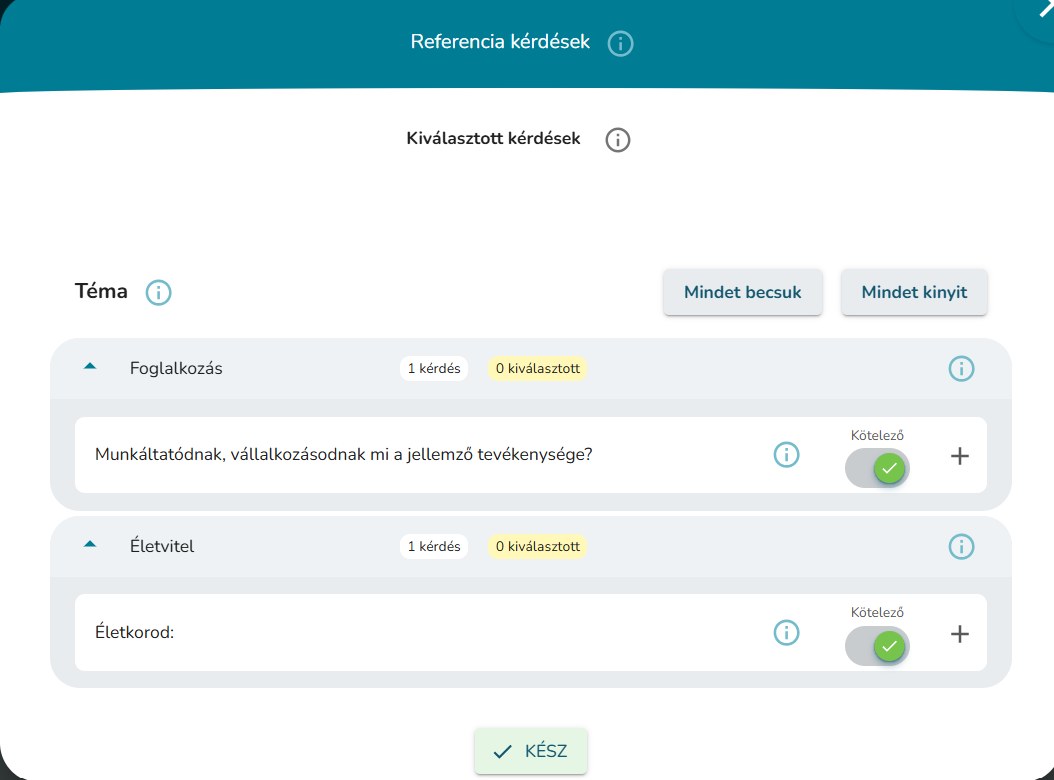The width and height of the screenshot is (1054, 780).
Task: Collapse the Életvitel section using its arrow
Action: [x=90, y=545]
